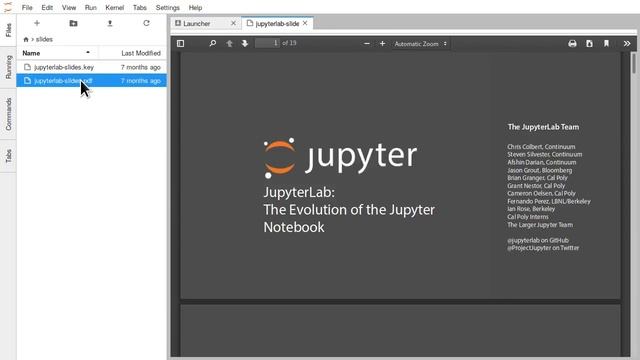Click the JupyterLab logo icon
The width and height of the screenshot is (640, 360).
coord(8,7)
